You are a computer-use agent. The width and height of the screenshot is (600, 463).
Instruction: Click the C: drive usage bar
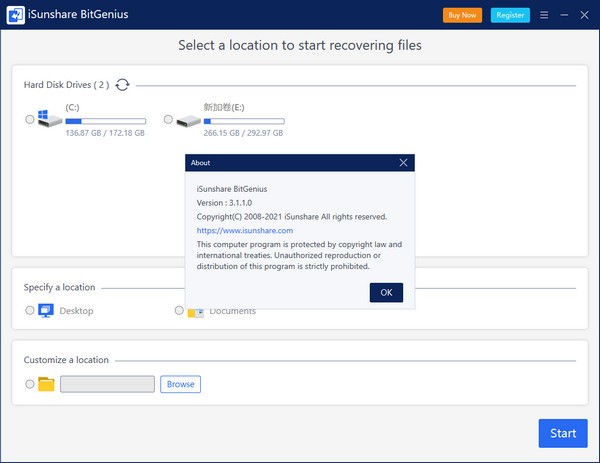[x=105, y=120]
